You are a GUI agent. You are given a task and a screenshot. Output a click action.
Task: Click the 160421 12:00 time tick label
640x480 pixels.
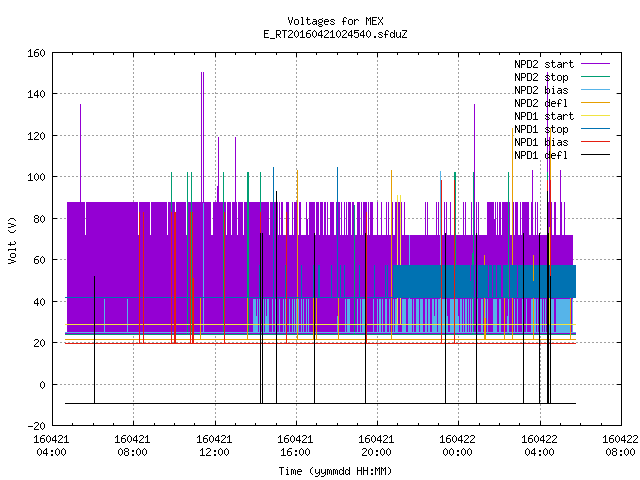pyautogui.click(x=214, y=446)
